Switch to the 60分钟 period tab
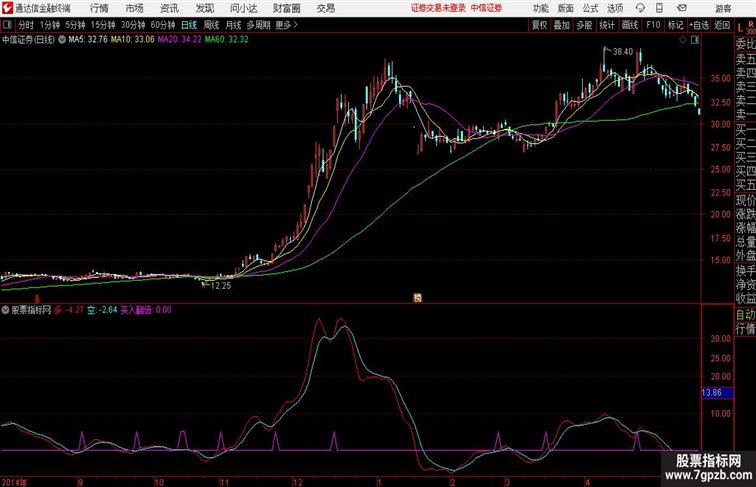This screenshot has width=756, height=487. click(x=163, y=25)
